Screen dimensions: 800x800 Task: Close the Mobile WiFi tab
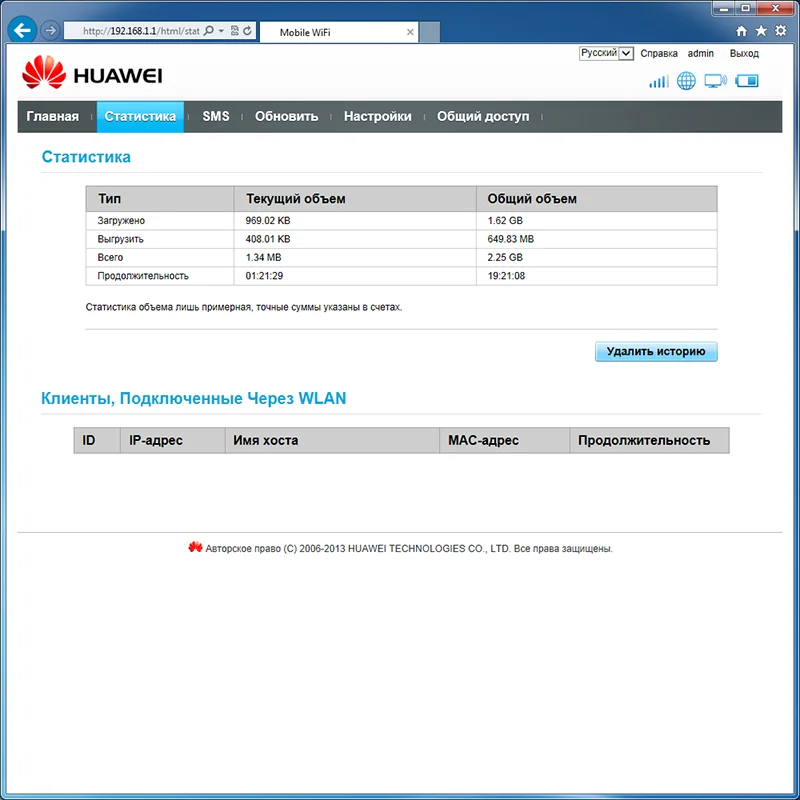tap(410, 32)
